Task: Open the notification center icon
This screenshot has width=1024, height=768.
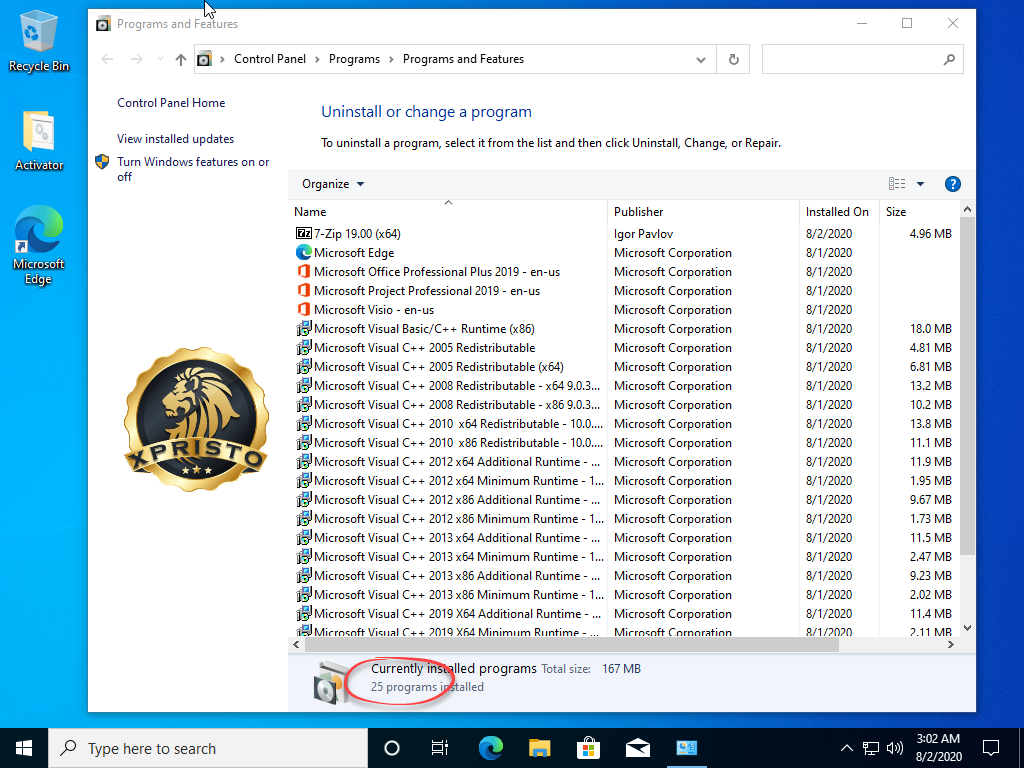Action: (991, 748)
